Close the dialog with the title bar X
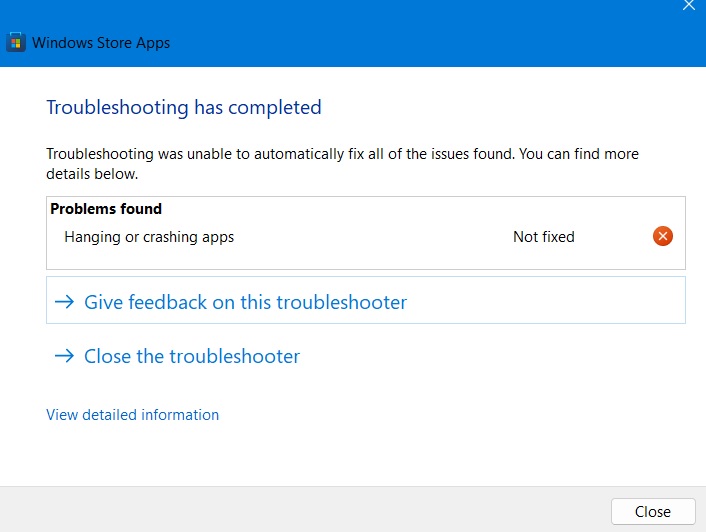Viewport: 706px width, 532px height. point(689,5)
